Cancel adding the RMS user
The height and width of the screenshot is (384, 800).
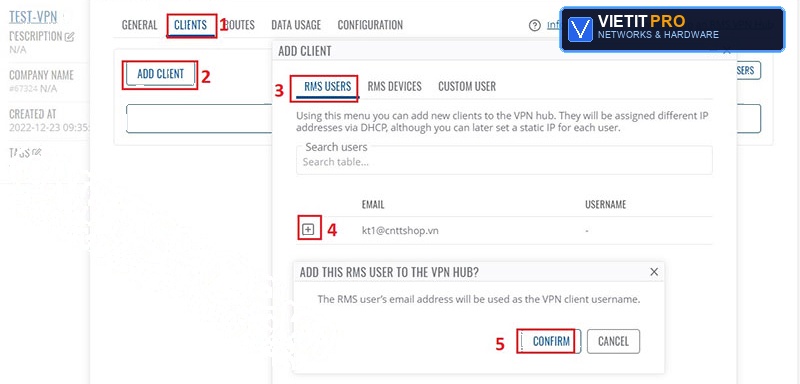coord(613,341)
